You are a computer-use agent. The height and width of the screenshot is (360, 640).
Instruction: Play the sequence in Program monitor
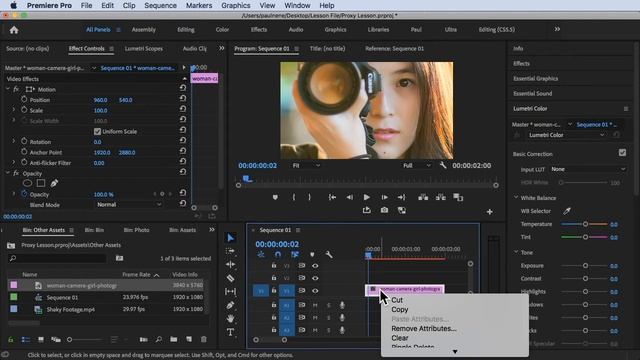pyautogui.click(x=367, y=197)
